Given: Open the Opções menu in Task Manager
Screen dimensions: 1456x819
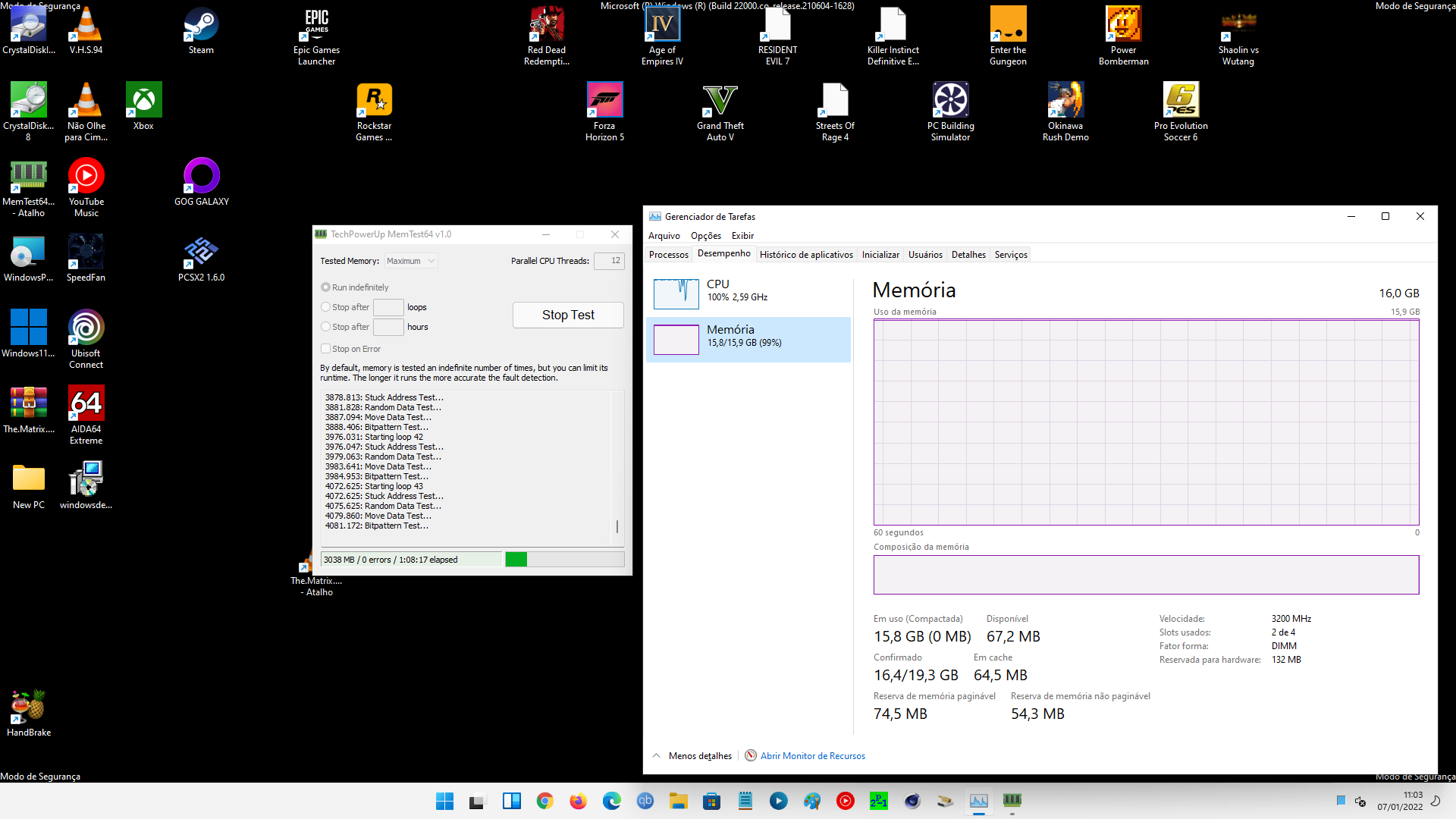Looking at the screenshot, I should [x=706, y=236].
